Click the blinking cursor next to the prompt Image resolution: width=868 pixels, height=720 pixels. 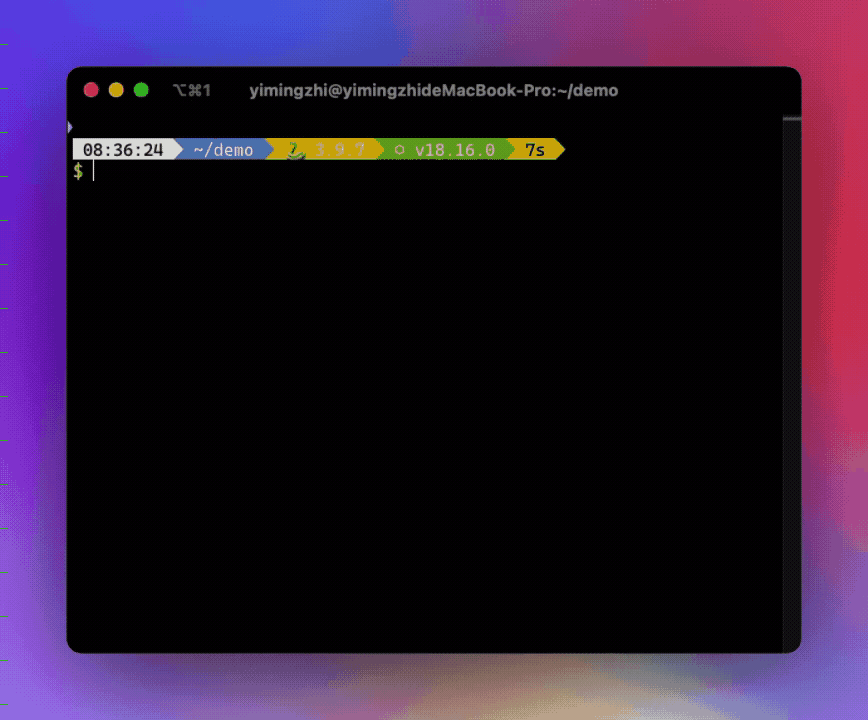92,171
